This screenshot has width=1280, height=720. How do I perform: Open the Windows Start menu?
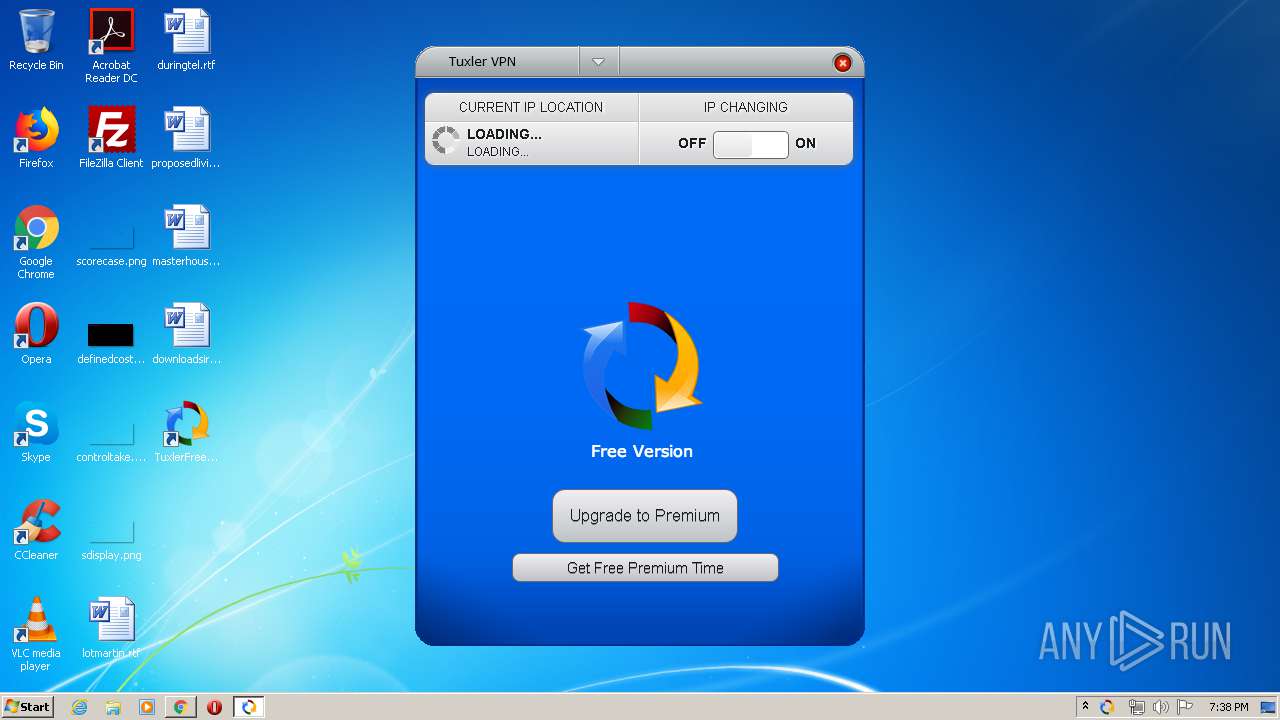(x=28, y=707)
